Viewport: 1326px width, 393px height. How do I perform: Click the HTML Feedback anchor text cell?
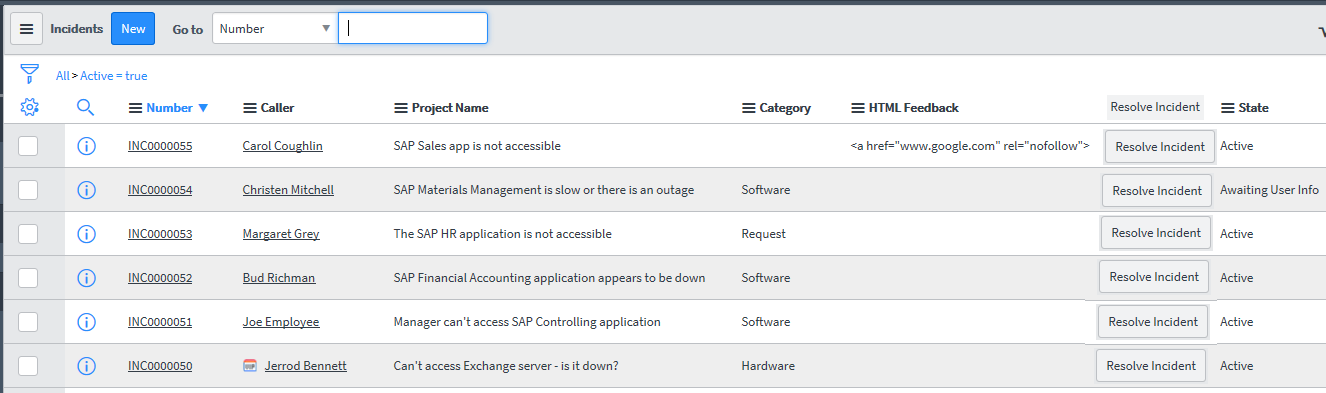click(970, 146)
